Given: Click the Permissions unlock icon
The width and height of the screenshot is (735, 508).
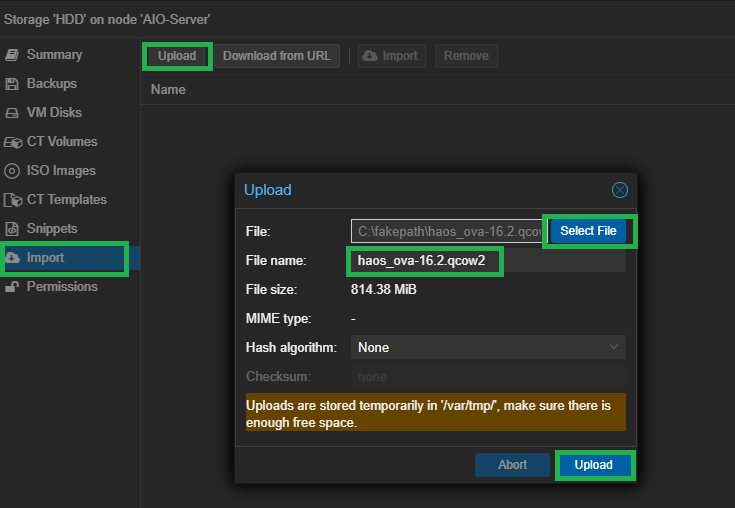Looking at the screenshot, I should [x=12, y=287].
